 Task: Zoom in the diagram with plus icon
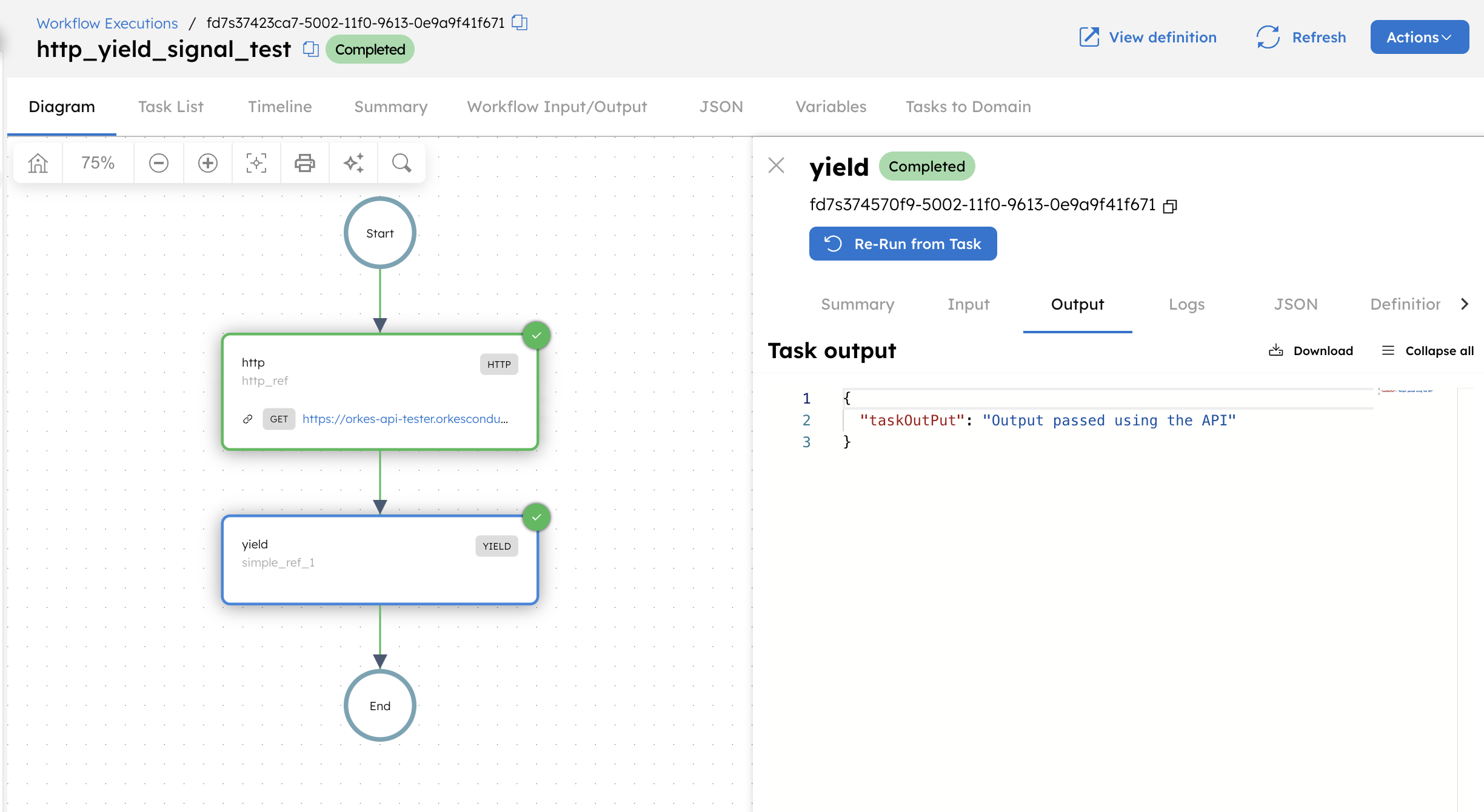pos(208,163)
